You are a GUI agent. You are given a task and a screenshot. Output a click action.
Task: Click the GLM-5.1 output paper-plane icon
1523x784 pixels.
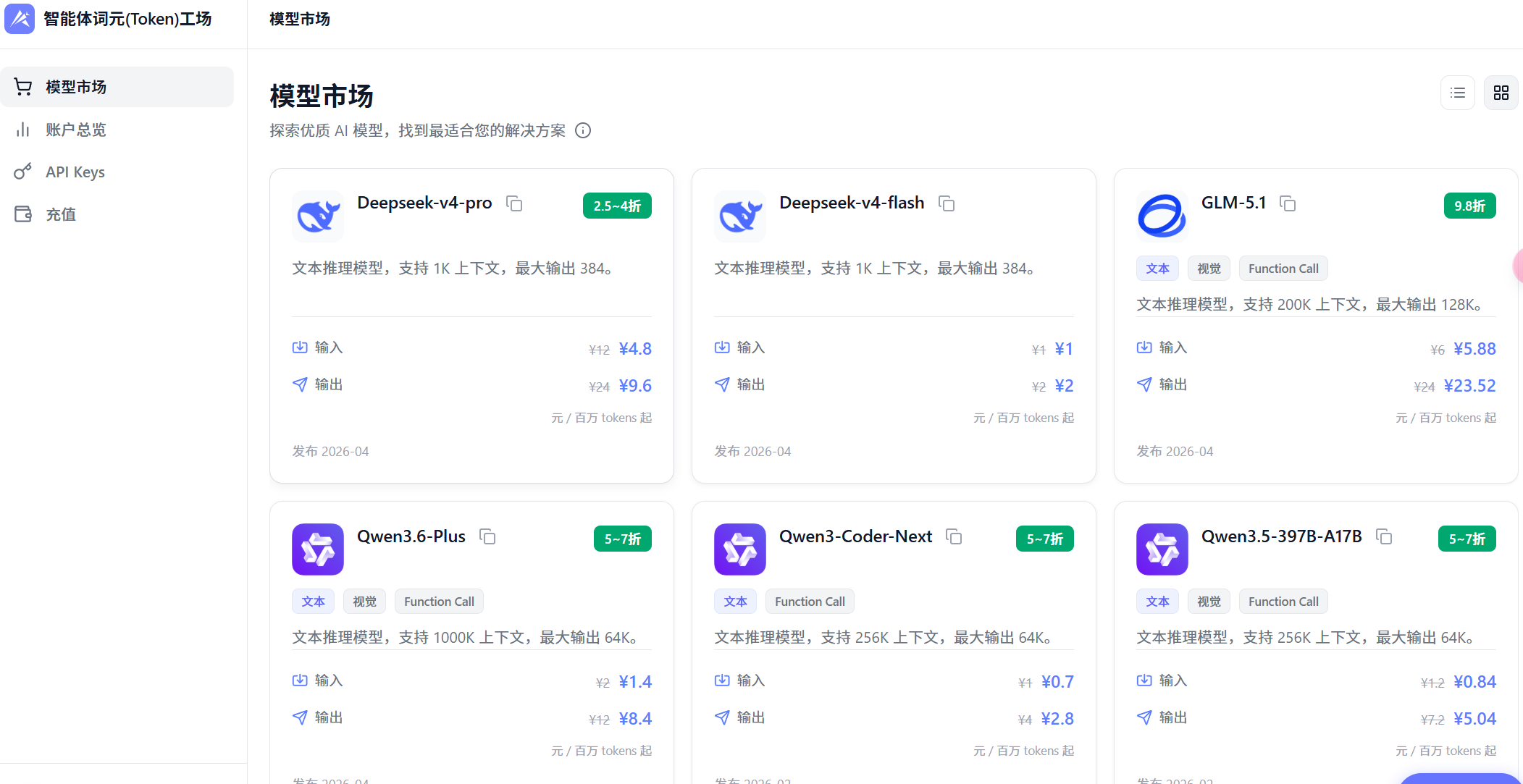(x=1144, y=384)
